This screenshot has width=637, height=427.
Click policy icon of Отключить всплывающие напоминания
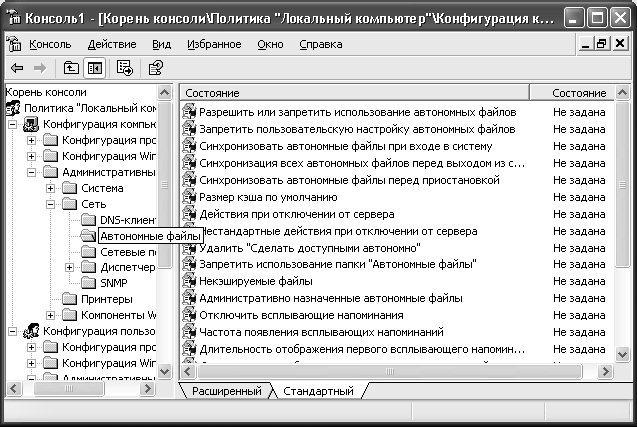tap(189, 315)
